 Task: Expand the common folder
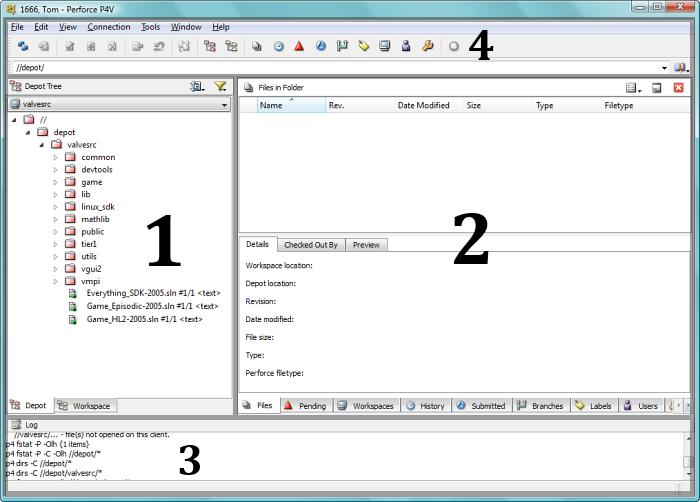(x=55, y=157)
